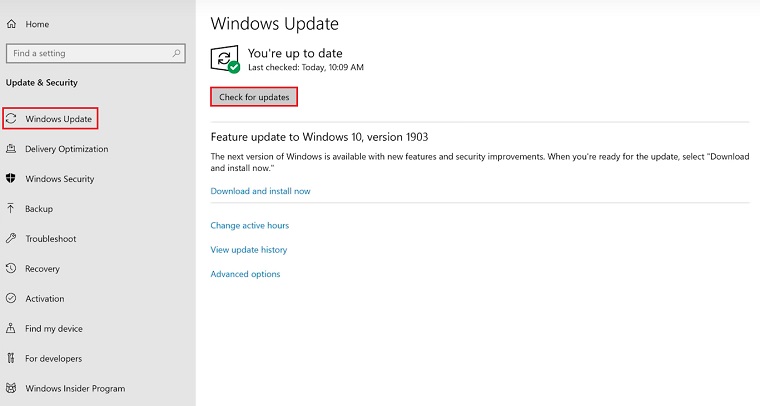Go to the Troubleshoot section

50,239
